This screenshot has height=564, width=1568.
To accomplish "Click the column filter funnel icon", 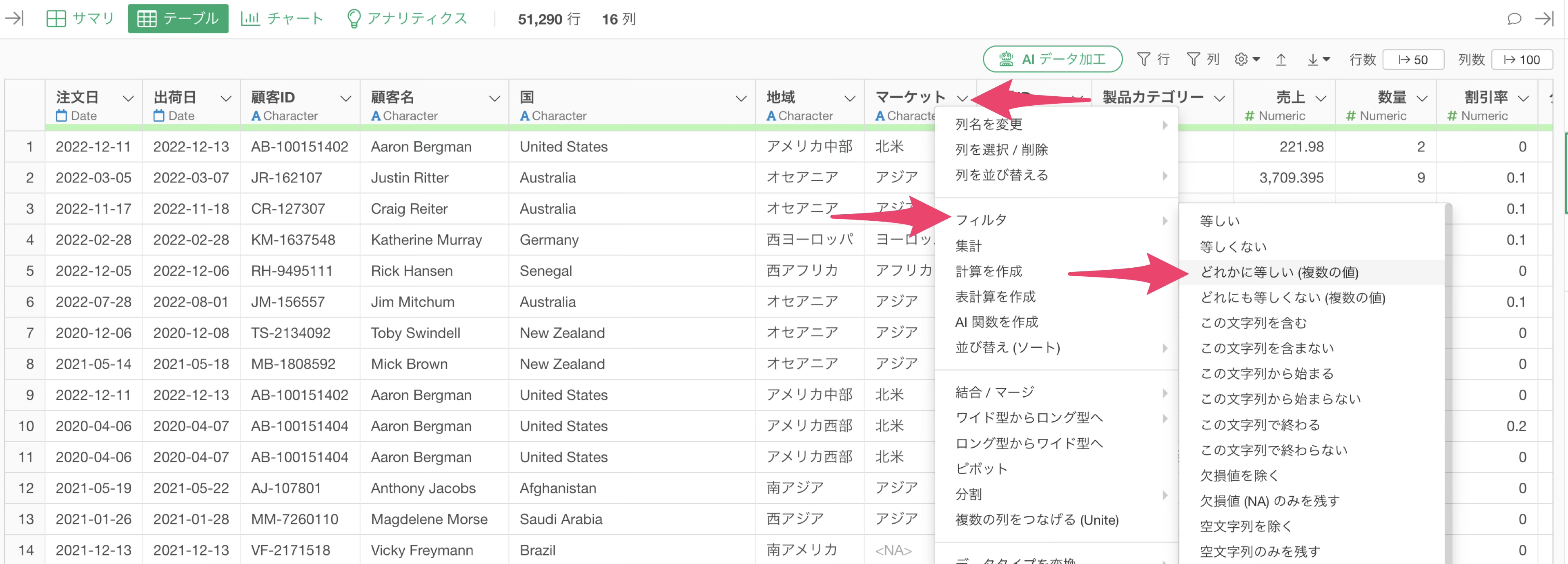I will (x=1194, y=59).
